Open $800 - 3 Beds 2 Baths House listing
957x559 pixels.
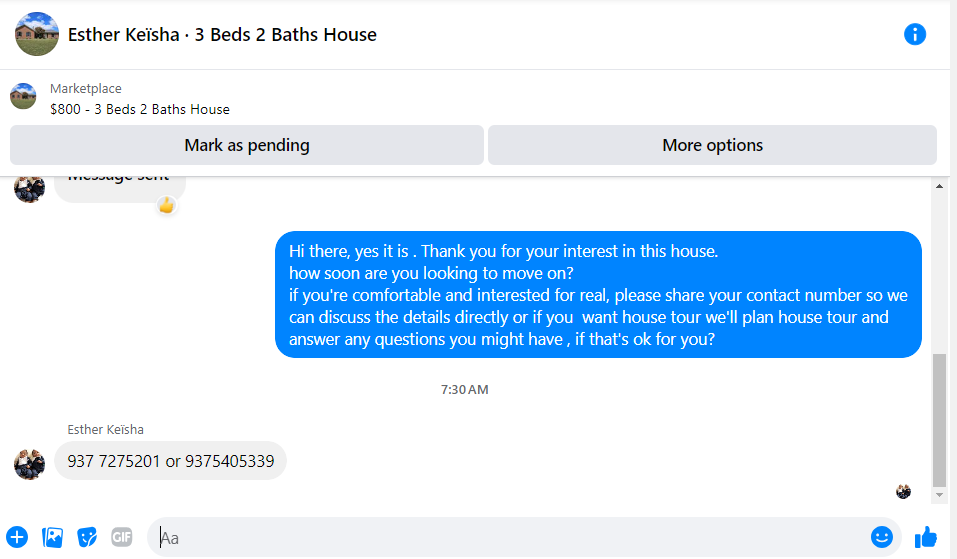click(x=140, y=109)
